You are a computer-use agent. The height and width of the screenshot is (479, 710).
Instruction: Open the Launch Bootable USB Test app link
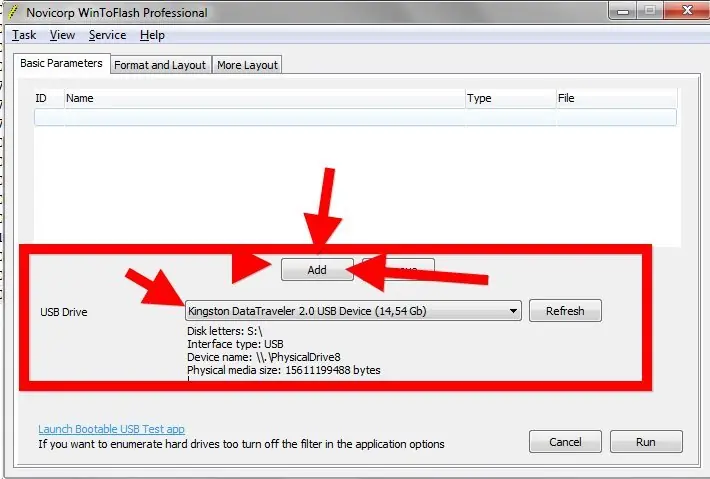(x=111, y=429)
